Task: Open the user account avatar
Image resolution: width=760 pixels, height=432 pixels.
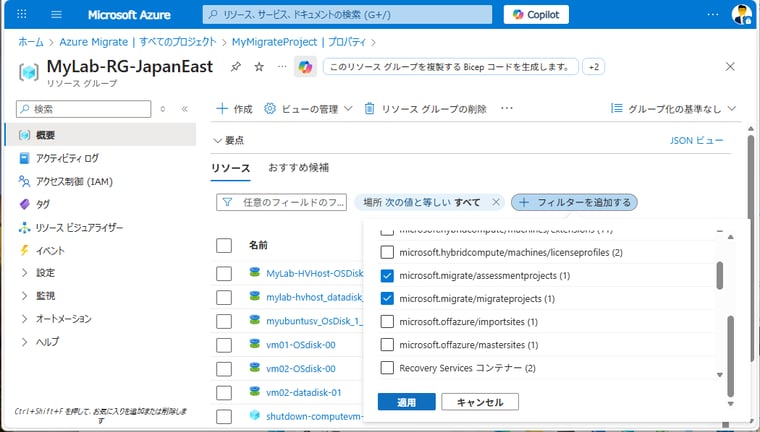Action: click(x=741, y=14)
